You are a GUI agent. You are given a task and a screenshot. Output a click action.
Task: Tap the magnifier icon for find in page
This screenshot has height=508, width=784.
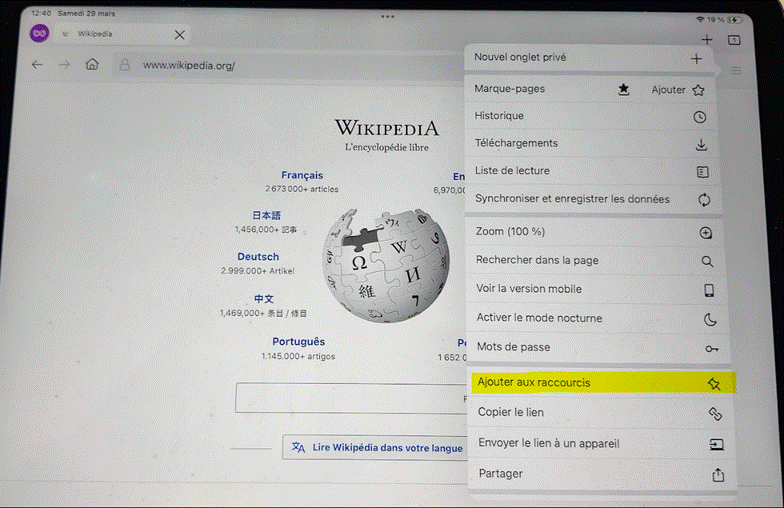click(707, 262)
